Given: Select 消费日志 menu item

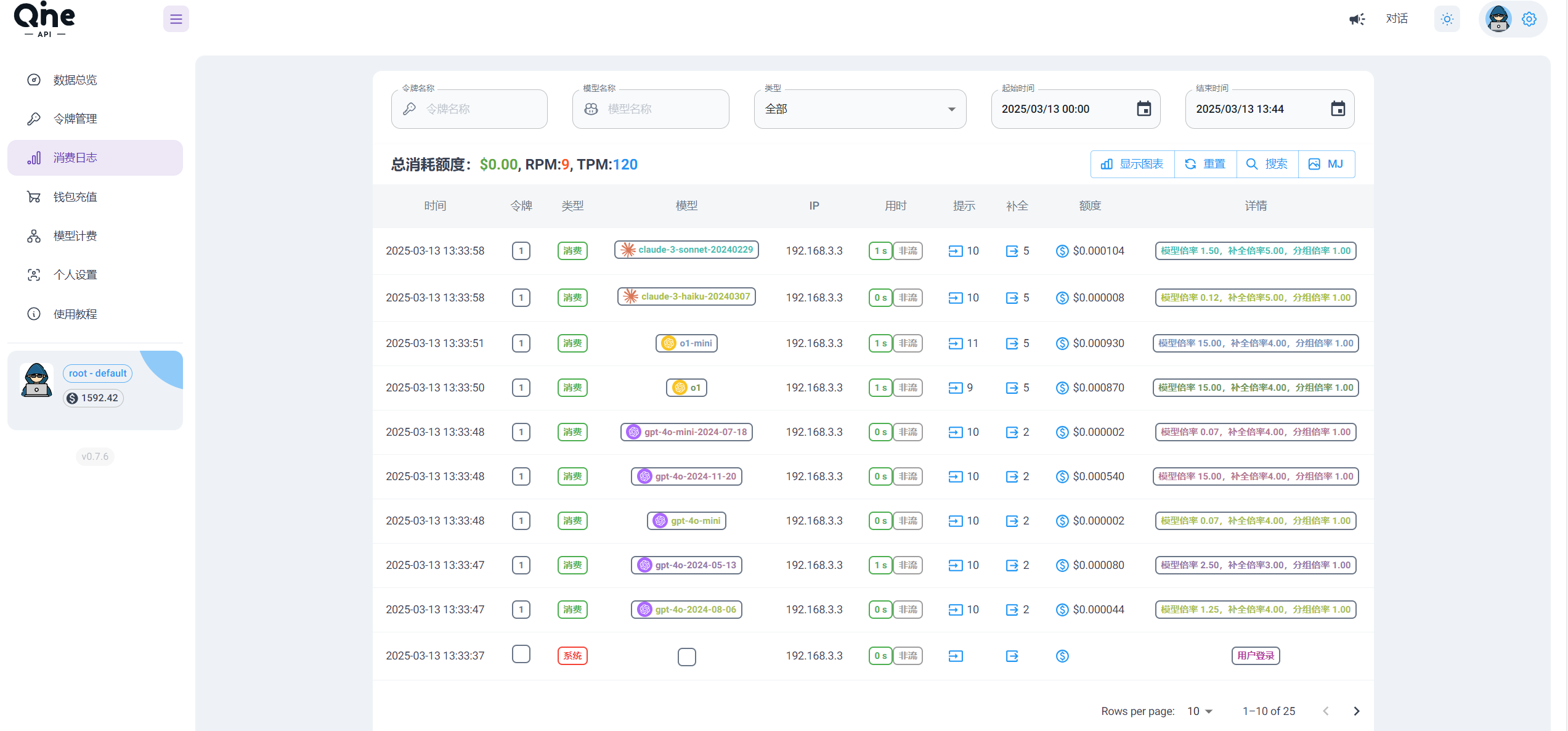Looking at the screenshot, I should click(95, 158).
